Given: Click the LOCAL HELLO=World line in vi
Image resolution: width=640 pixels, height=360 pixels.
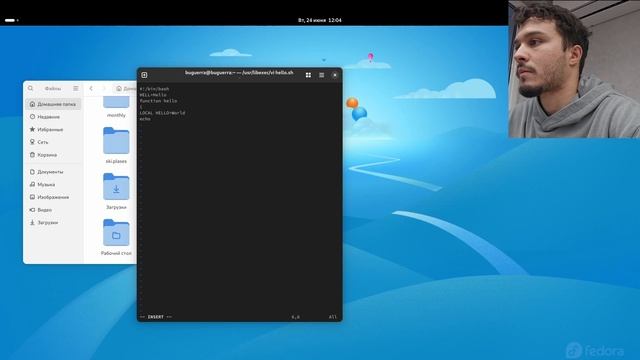Looking at the screenshot, I should tap(162, 113).
